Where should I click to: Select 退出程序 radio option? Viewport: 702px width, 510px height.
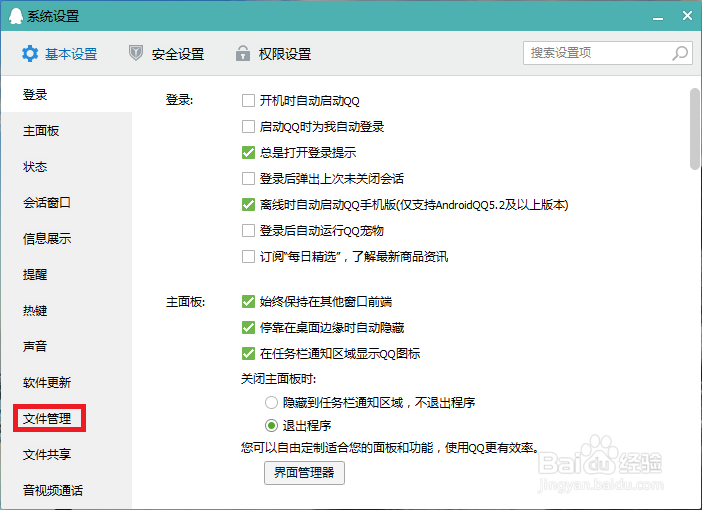pyautogui.click(x=271, y=425)
